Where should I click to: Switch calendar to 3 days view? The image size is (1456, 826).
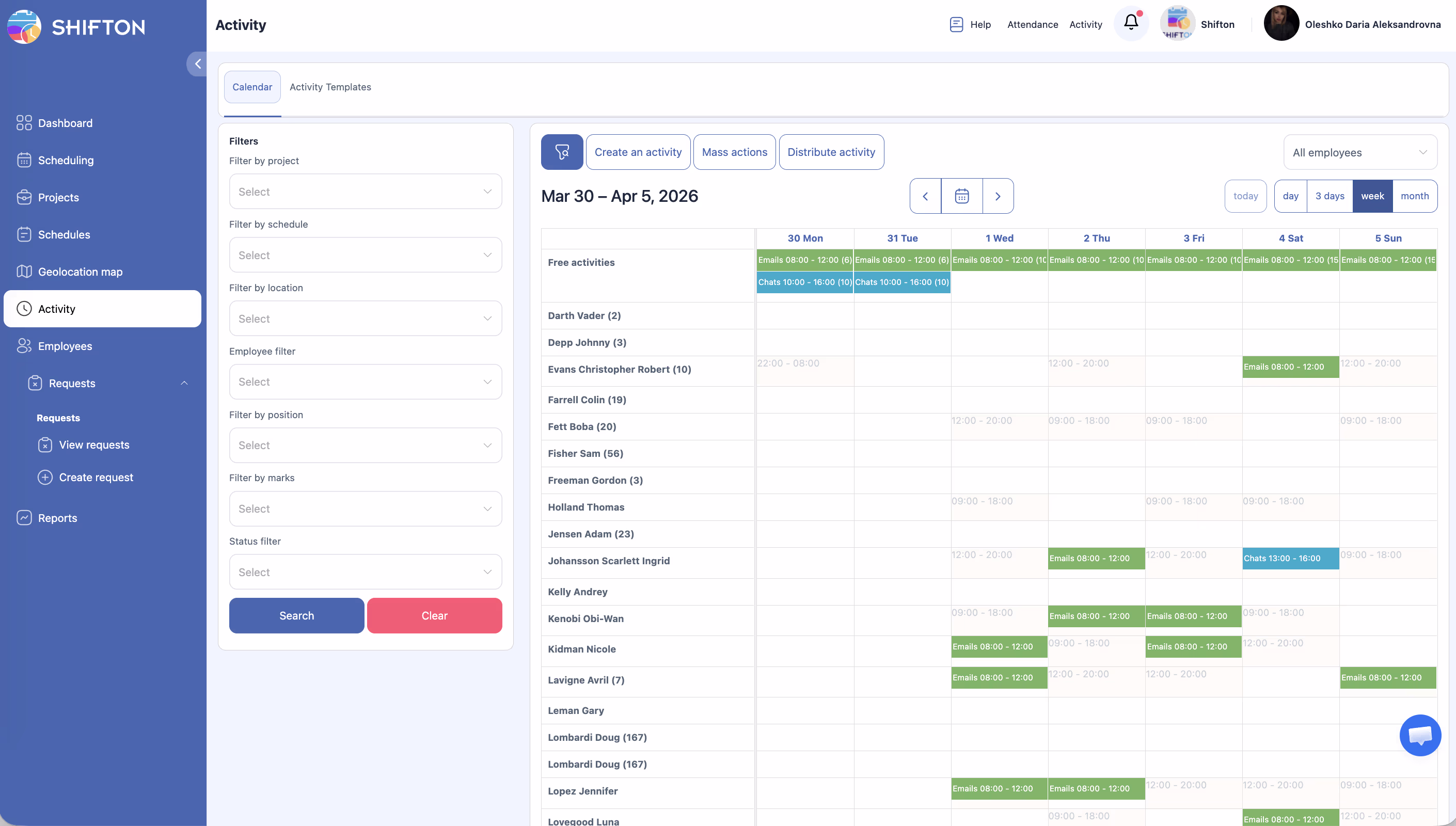[x=1330, y=196]
